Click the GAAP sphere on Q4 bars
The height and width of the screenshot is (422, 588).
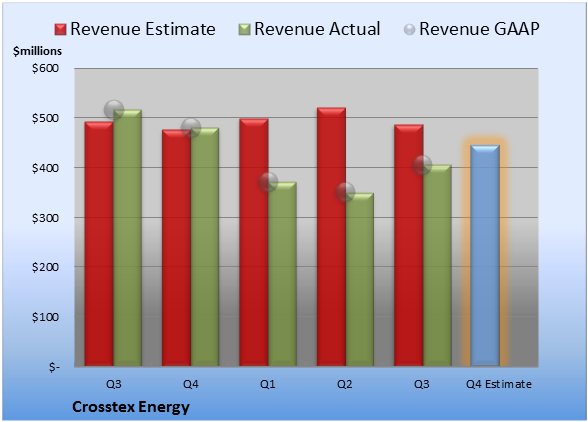coord(191,128)
